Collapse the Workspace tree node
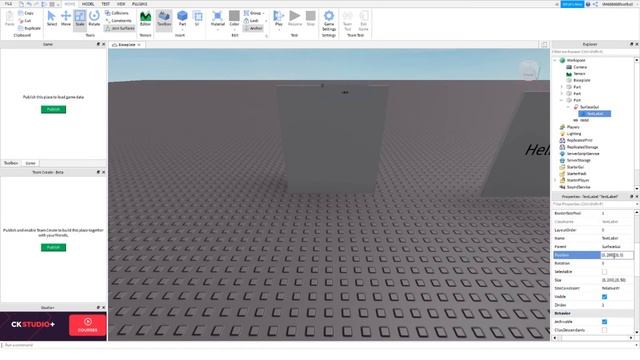 click(x=555, y=60)
